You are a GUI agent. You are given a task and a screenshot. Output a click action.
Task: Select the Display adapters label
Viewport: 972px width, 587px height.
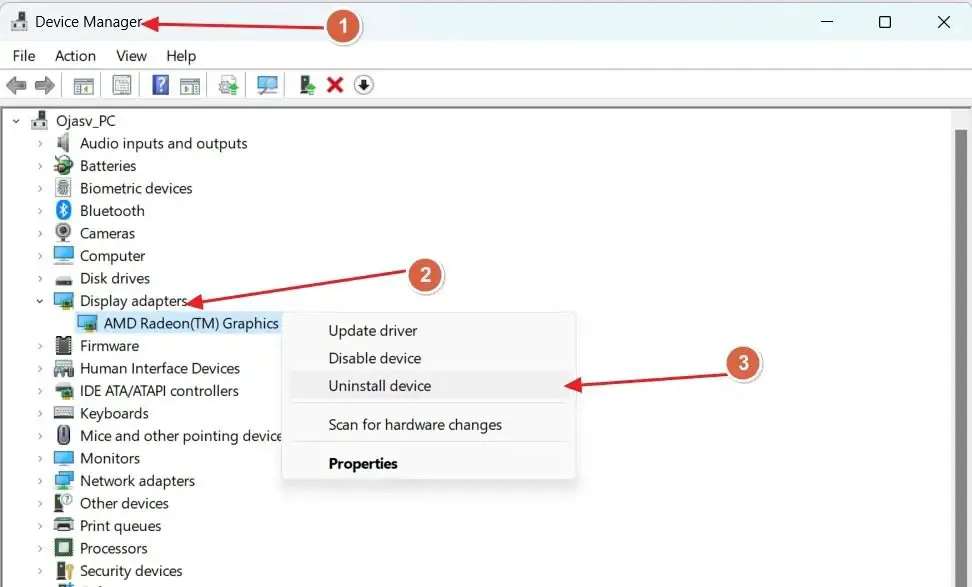coord(133,301)
